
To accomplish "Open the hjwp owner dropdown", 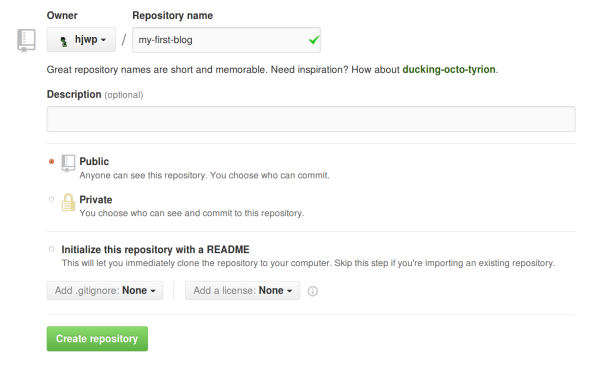I will pyautogui.click(x=81, y=39).
